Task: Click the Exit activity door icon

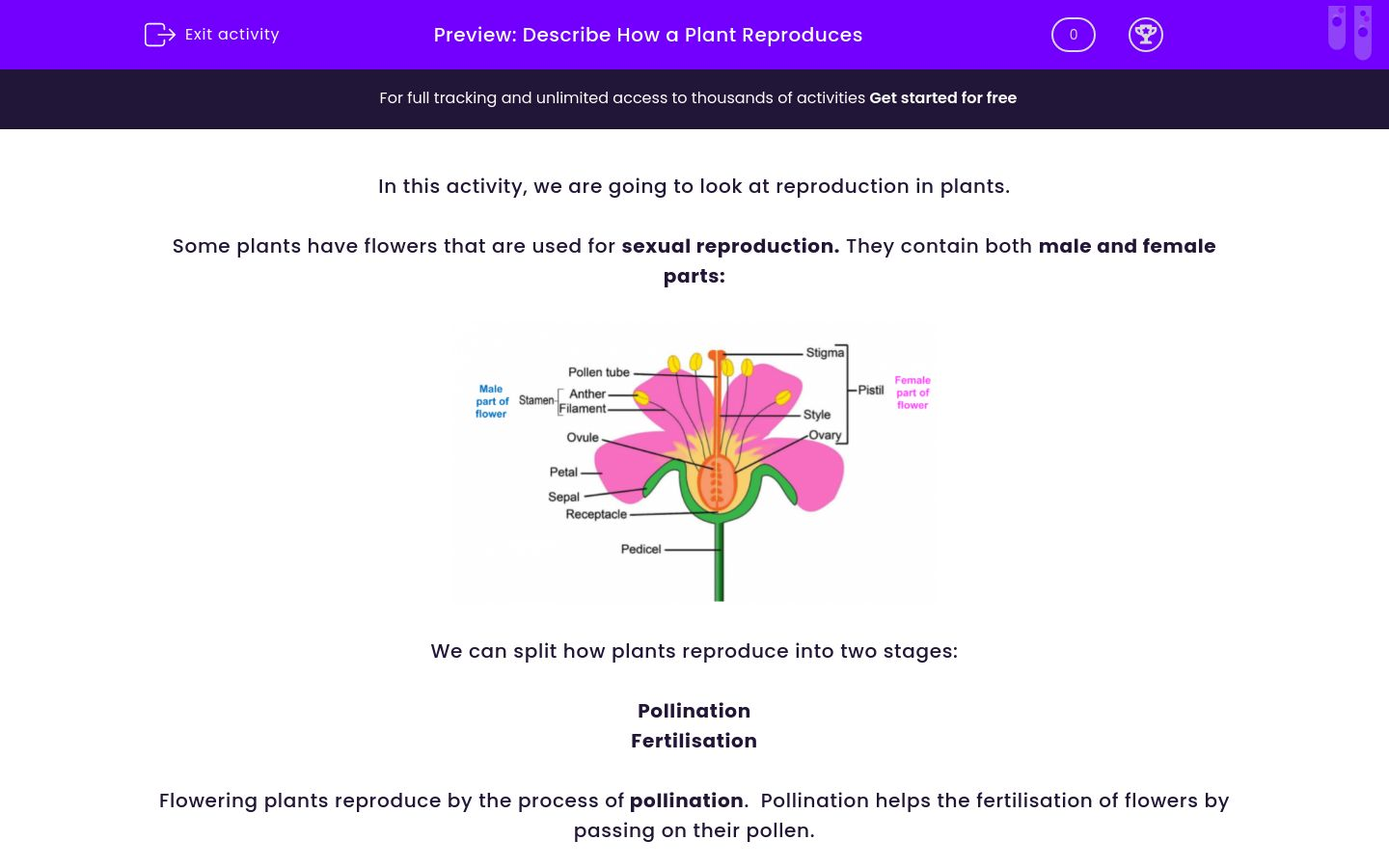Action: 159,34
